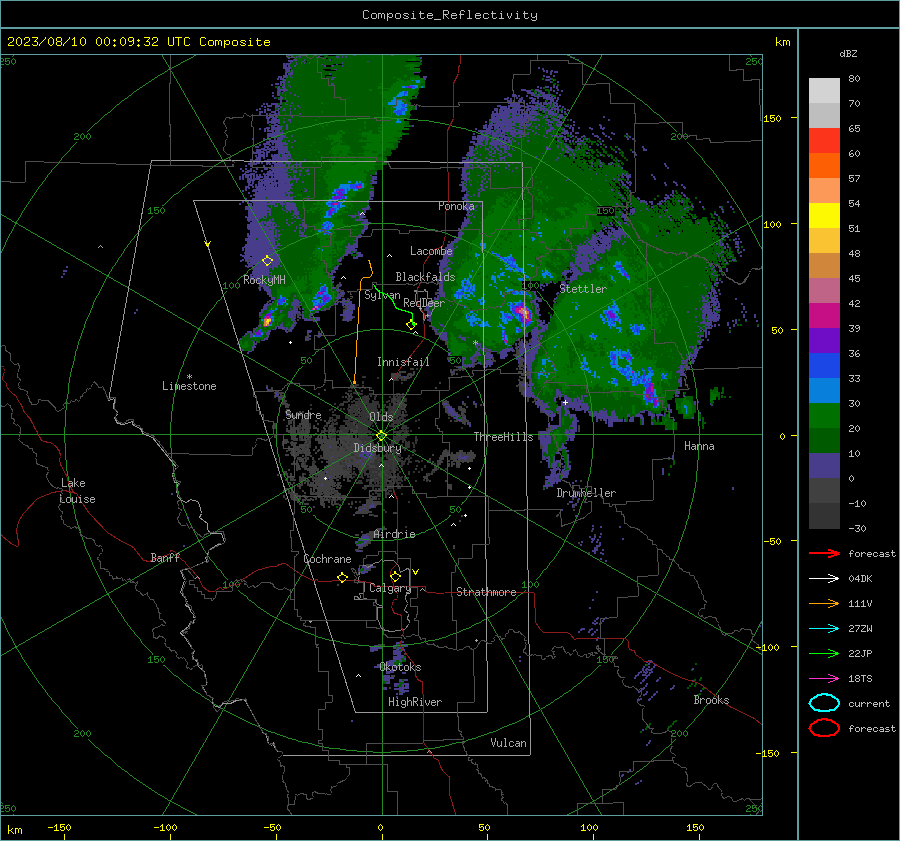Click the yellow V marker northeast of Calgary
This screenshot has width=900, height=841.
coord(416,572)
